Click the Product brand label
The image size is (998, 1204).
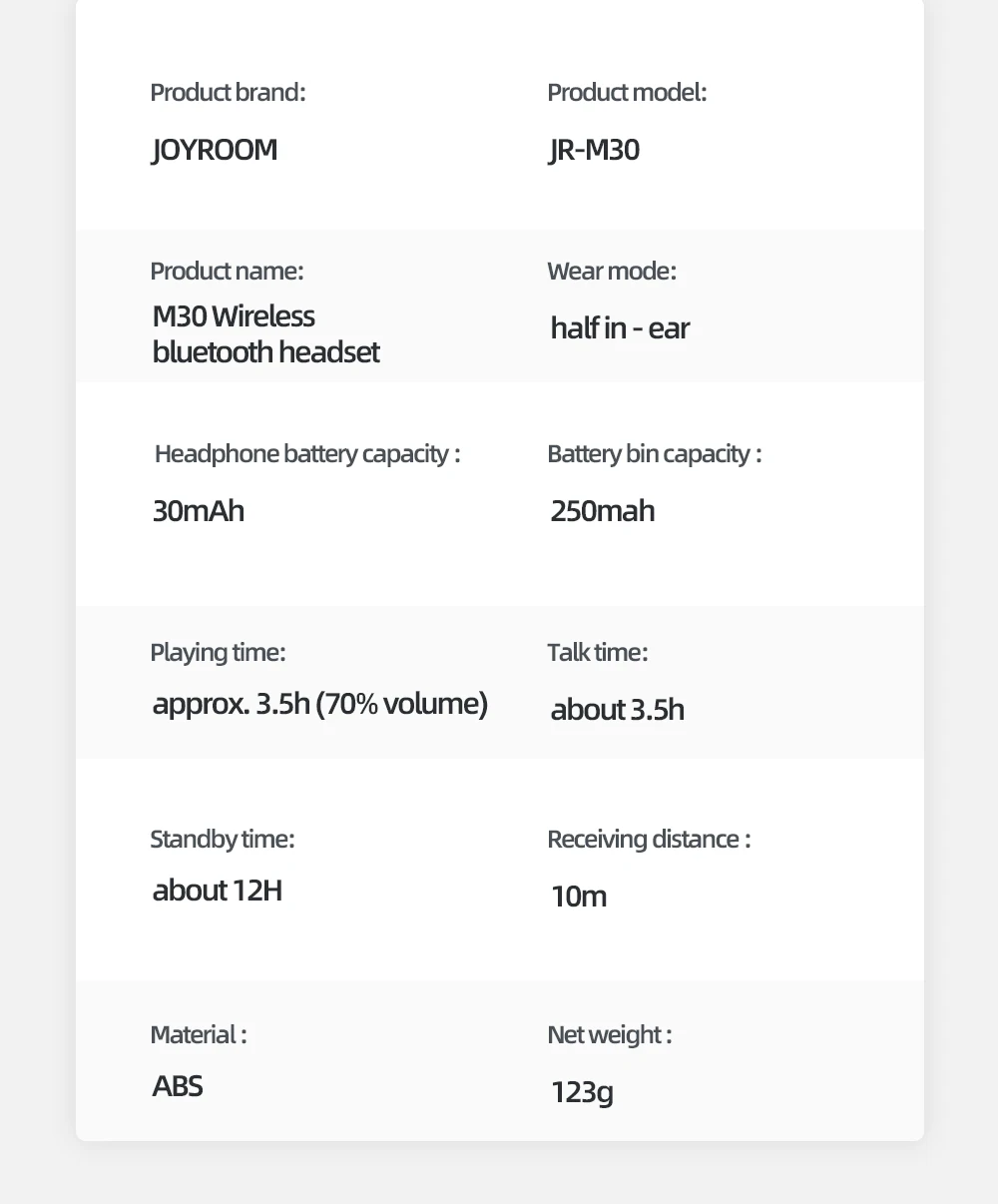click(x=228, y=93)
